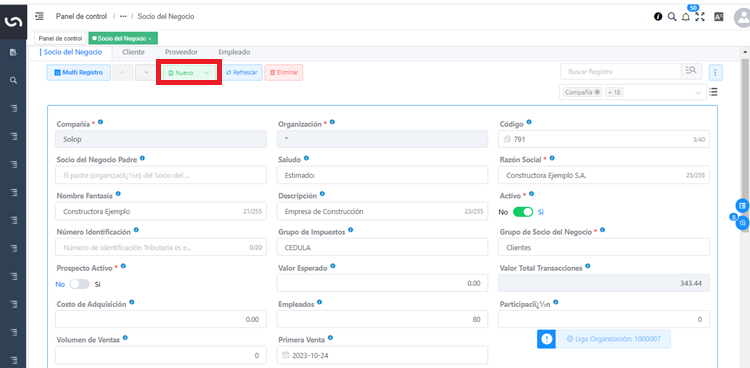This screenshot has height=368, width=750.
Task: Click the Multi Registro button
Action: (x=78, y=73)
